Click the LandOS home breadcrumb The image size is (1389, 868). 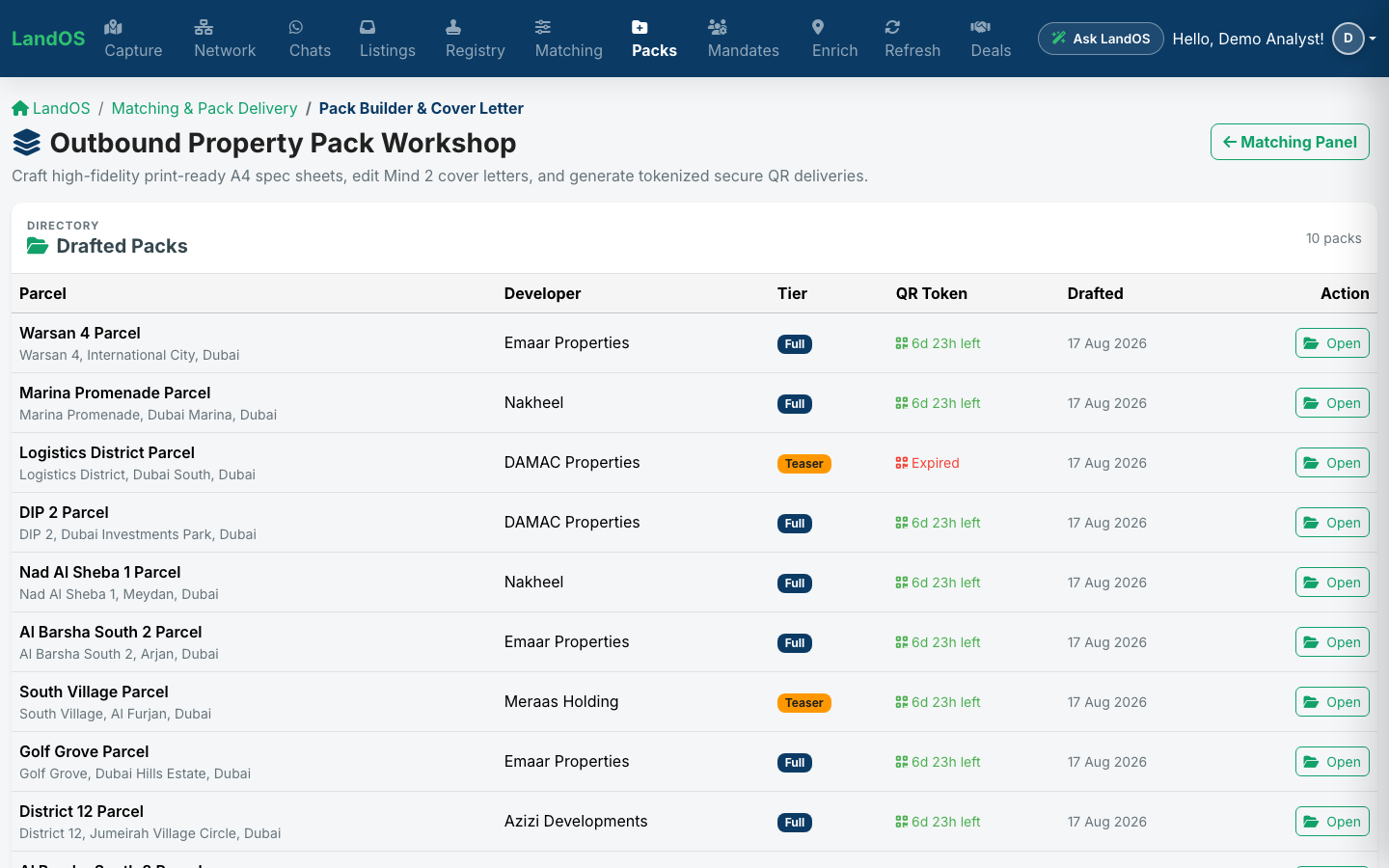[51, 108]
